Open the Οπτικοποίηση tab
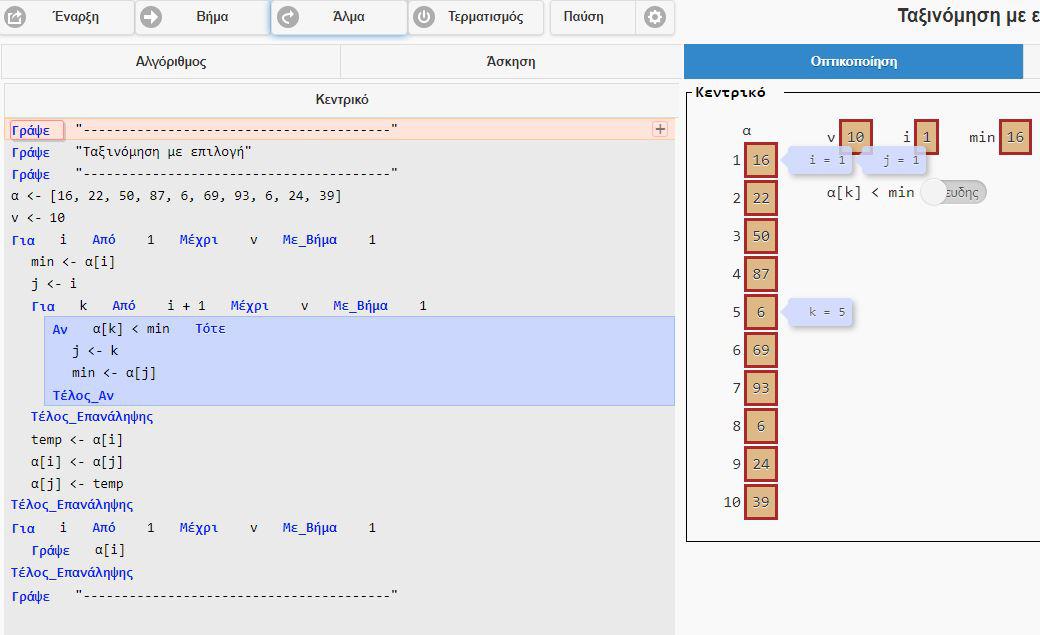This screenshot has height=635, width=1040. point(854,62)
